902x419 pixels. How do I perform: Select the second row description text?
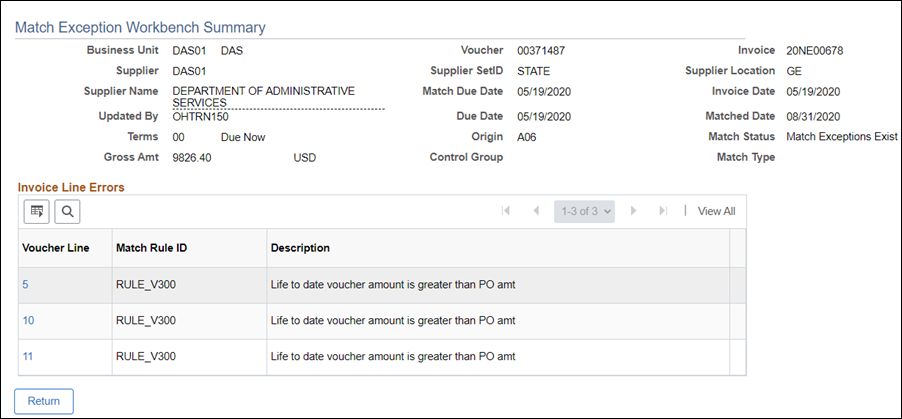(x=393, y=321)
